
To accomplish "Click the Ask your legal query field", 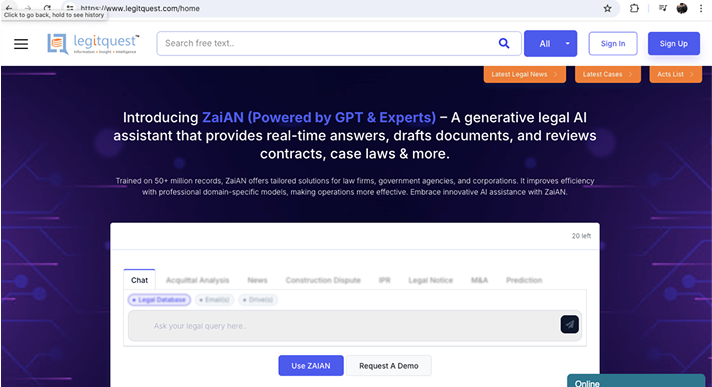I will [343, 326].
